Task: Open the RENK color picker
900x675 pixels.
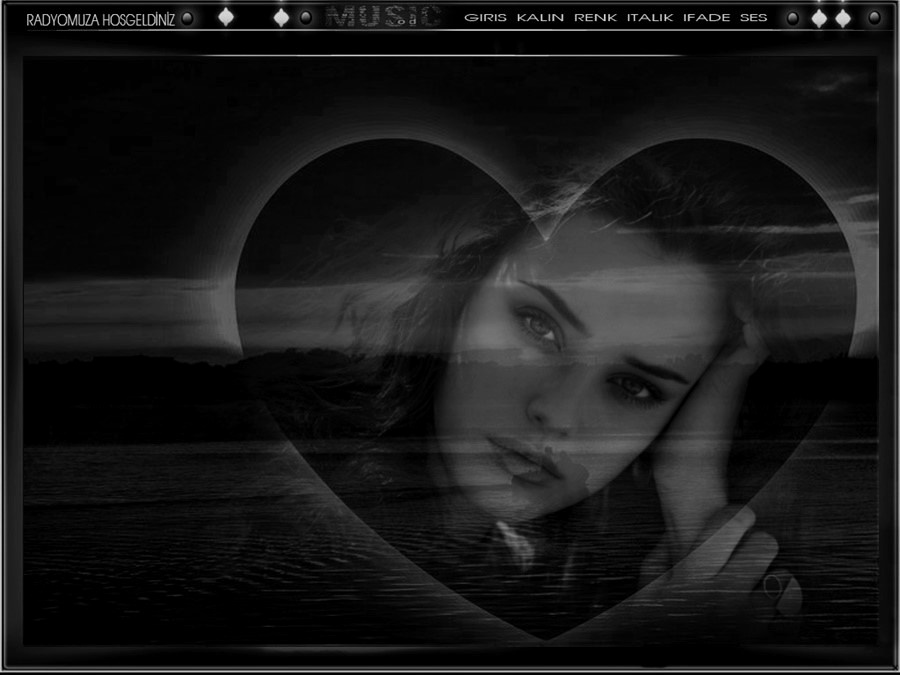Action: click(595, 18)
